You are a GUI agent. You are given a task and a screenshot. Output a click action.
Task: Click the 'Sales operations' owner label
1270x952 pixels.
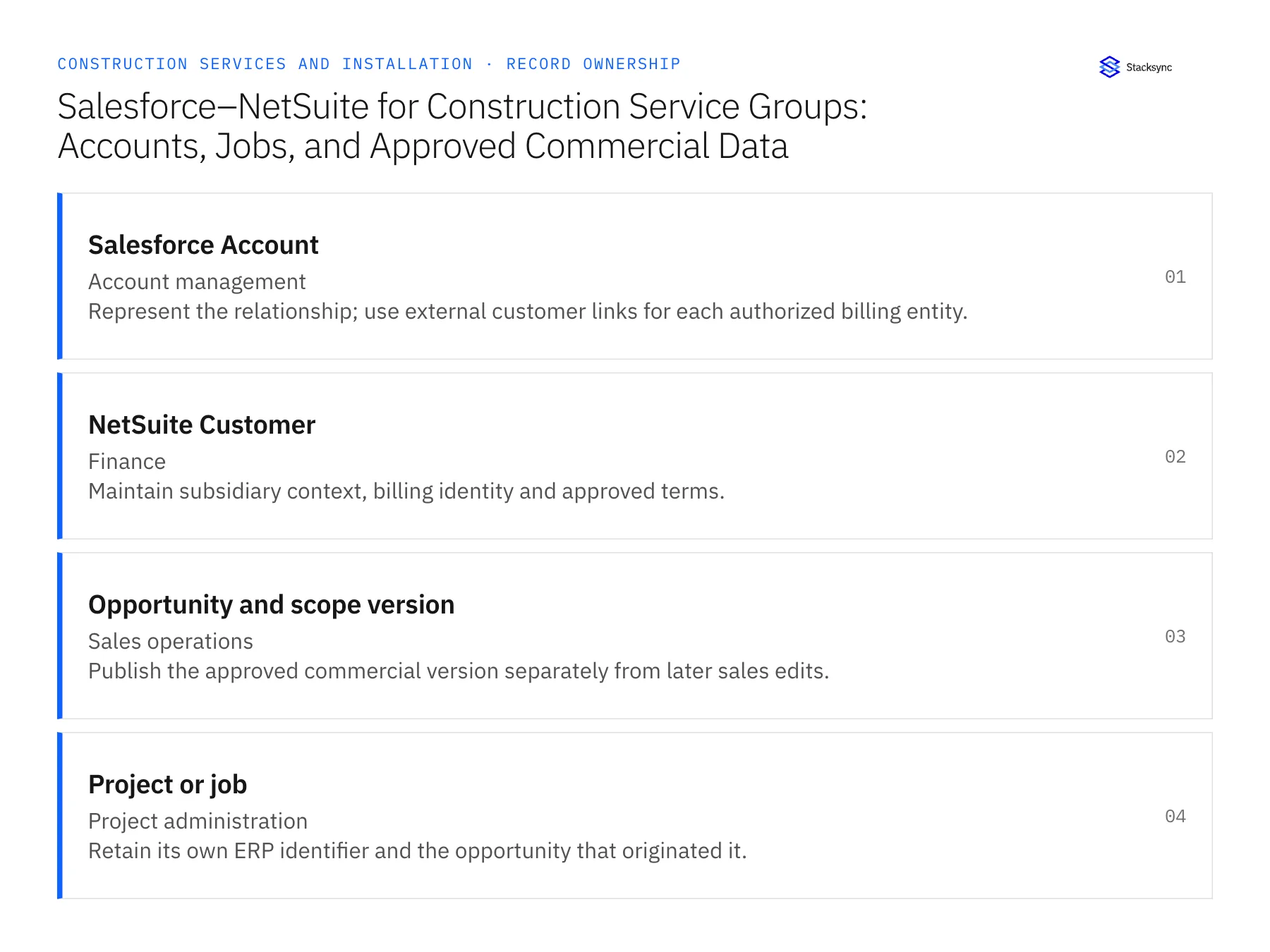[171, 641]
